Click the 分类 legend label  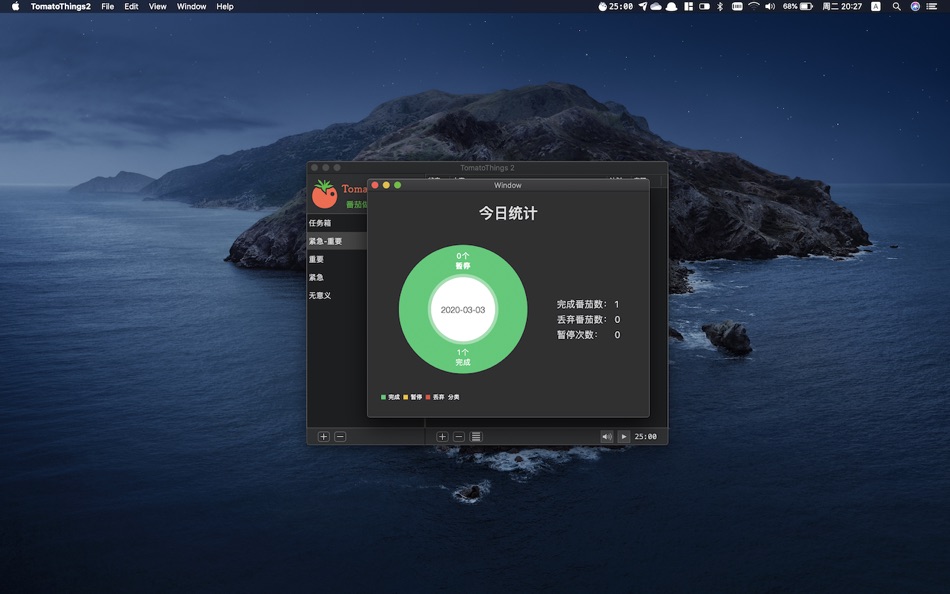coord(453,396)
